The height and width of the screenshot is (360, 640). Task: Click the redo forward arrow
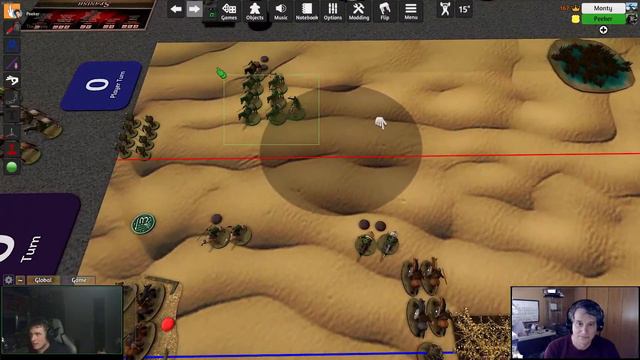coord(194,9)
